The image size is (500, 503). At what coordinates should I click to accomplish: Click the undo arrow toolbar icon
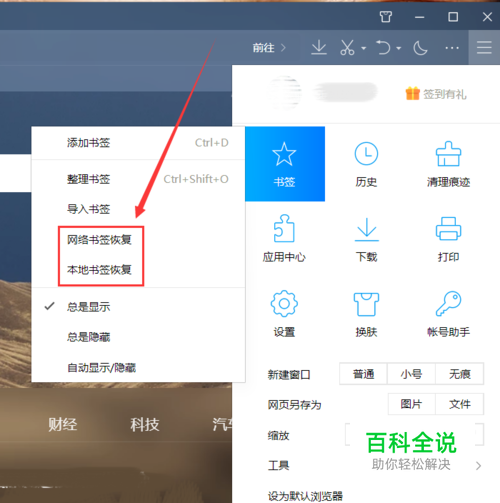(x=383, y=48)
